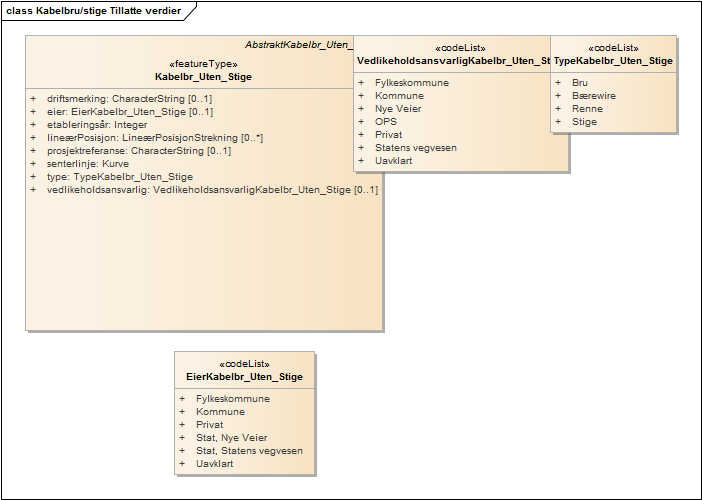
Task: Select 'Stat, Nye Veier' in the Eier list
Action: pyautogui.click(x=231, y=438)
